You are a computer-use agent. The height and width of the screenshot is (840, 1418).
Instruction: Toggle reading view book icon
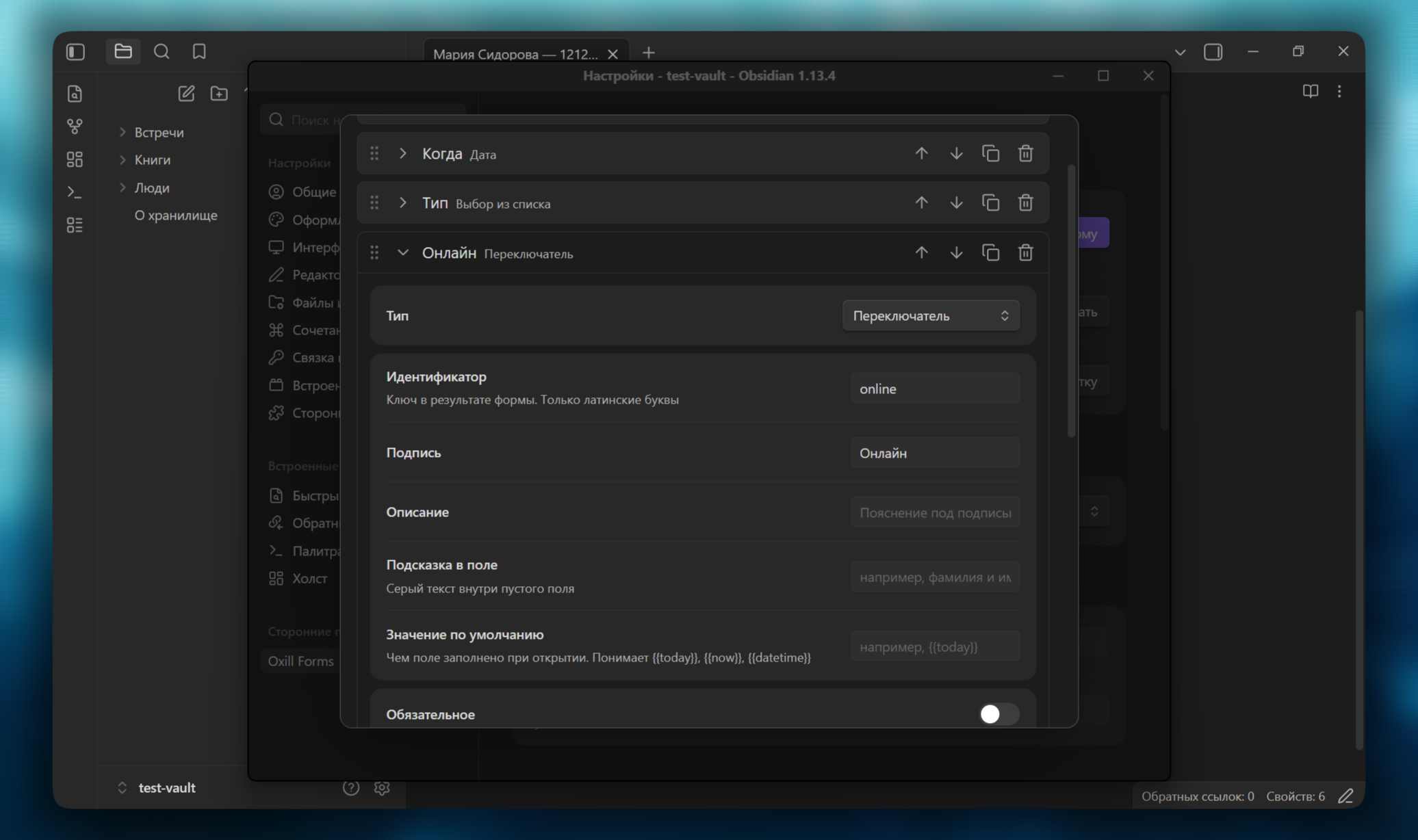click(1310, 91)
